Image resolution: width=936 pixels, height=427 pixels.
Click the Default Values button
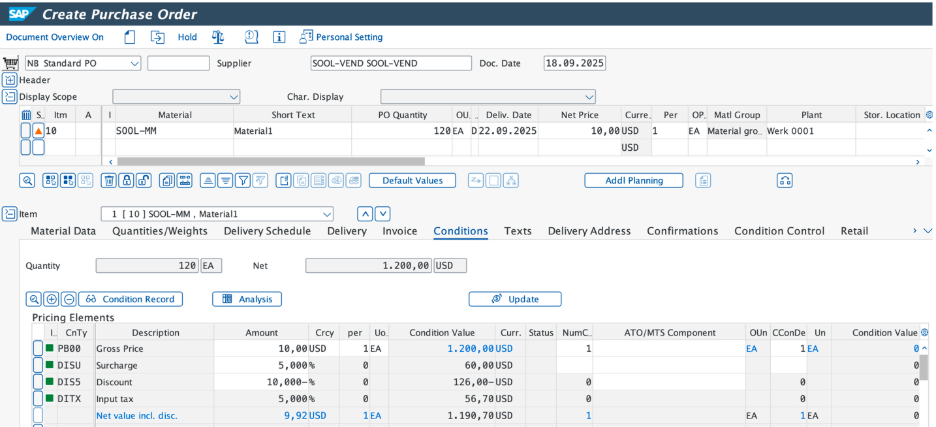coord(412,181)
